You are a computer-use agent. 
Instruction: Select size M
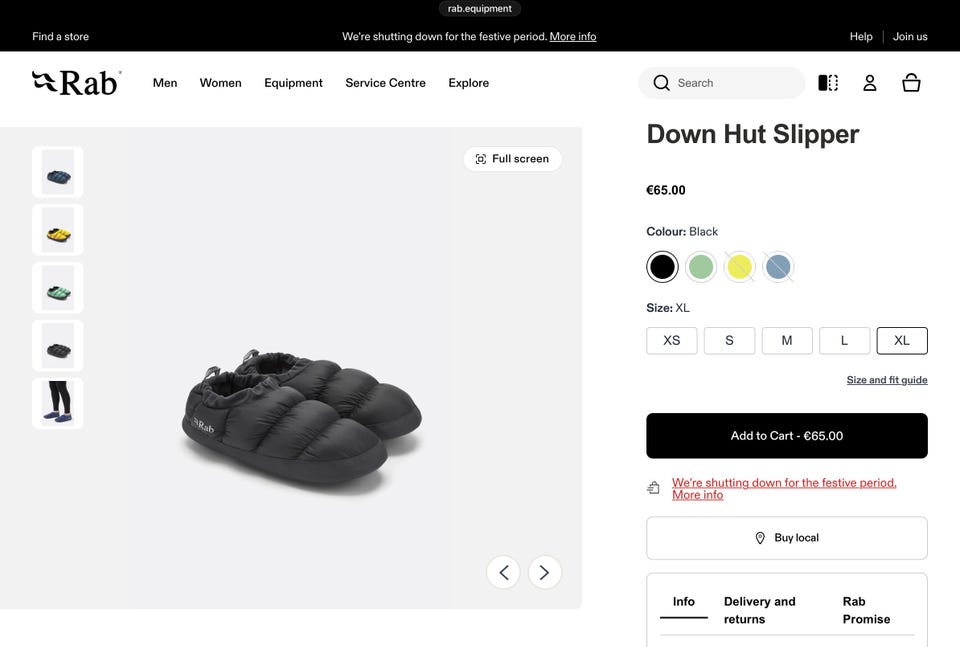[787, 341]
